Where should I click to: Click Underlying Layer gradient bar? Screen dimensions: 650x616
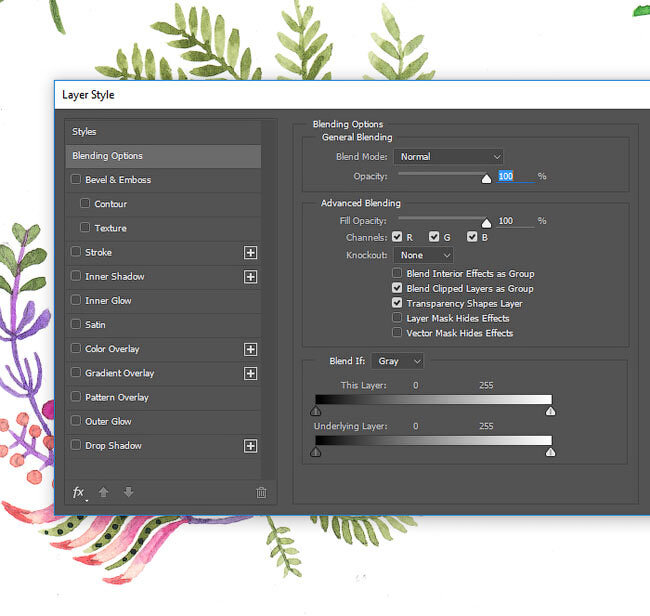tap(434, 440)
